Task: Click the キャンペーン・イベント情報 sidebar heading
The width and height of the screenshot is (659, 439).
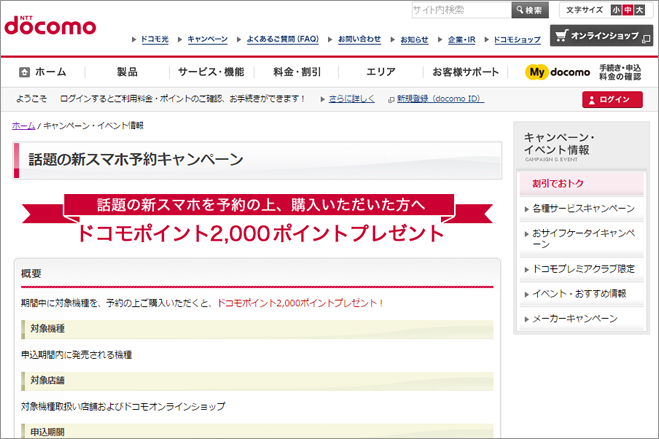Action: click(x=559, y=144)
